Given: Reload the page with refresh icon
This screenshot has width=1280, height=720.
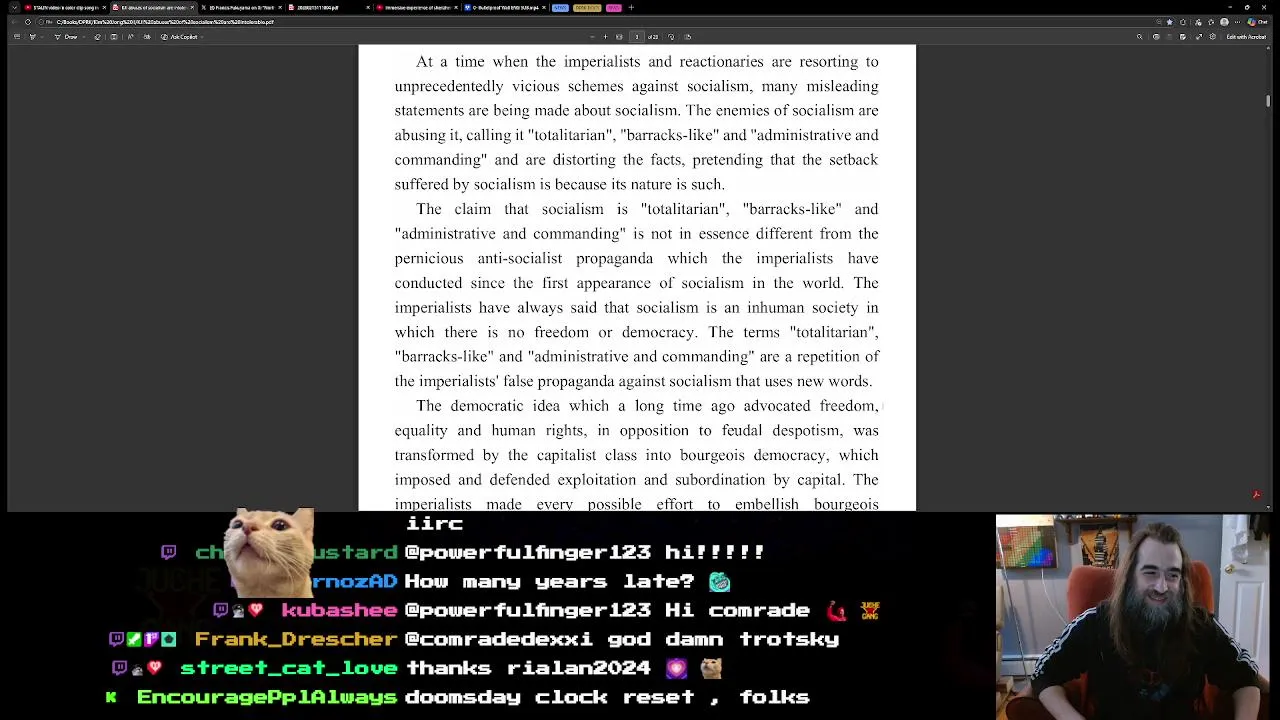Looking at the screenshot, I should [x=27, y=22].
